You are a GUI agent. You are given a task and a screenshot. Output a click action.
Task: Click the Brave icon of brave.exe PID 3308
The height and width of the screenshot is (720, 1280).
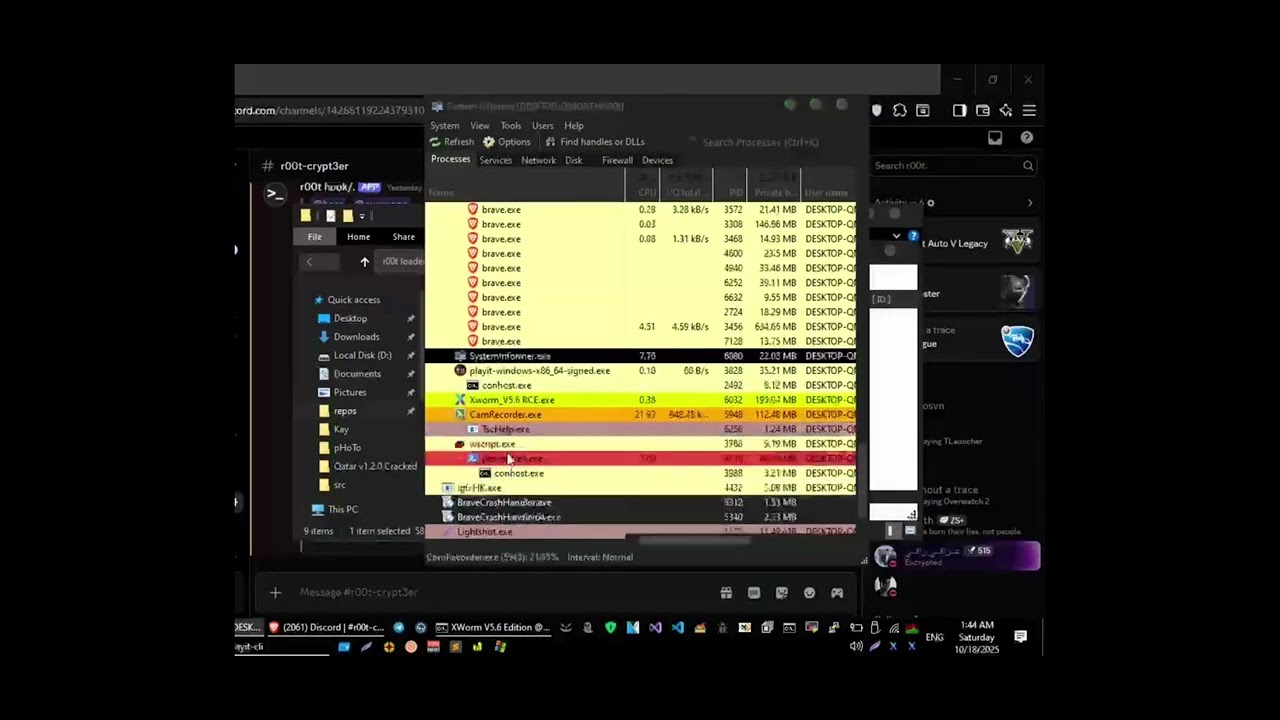(473, 224)
